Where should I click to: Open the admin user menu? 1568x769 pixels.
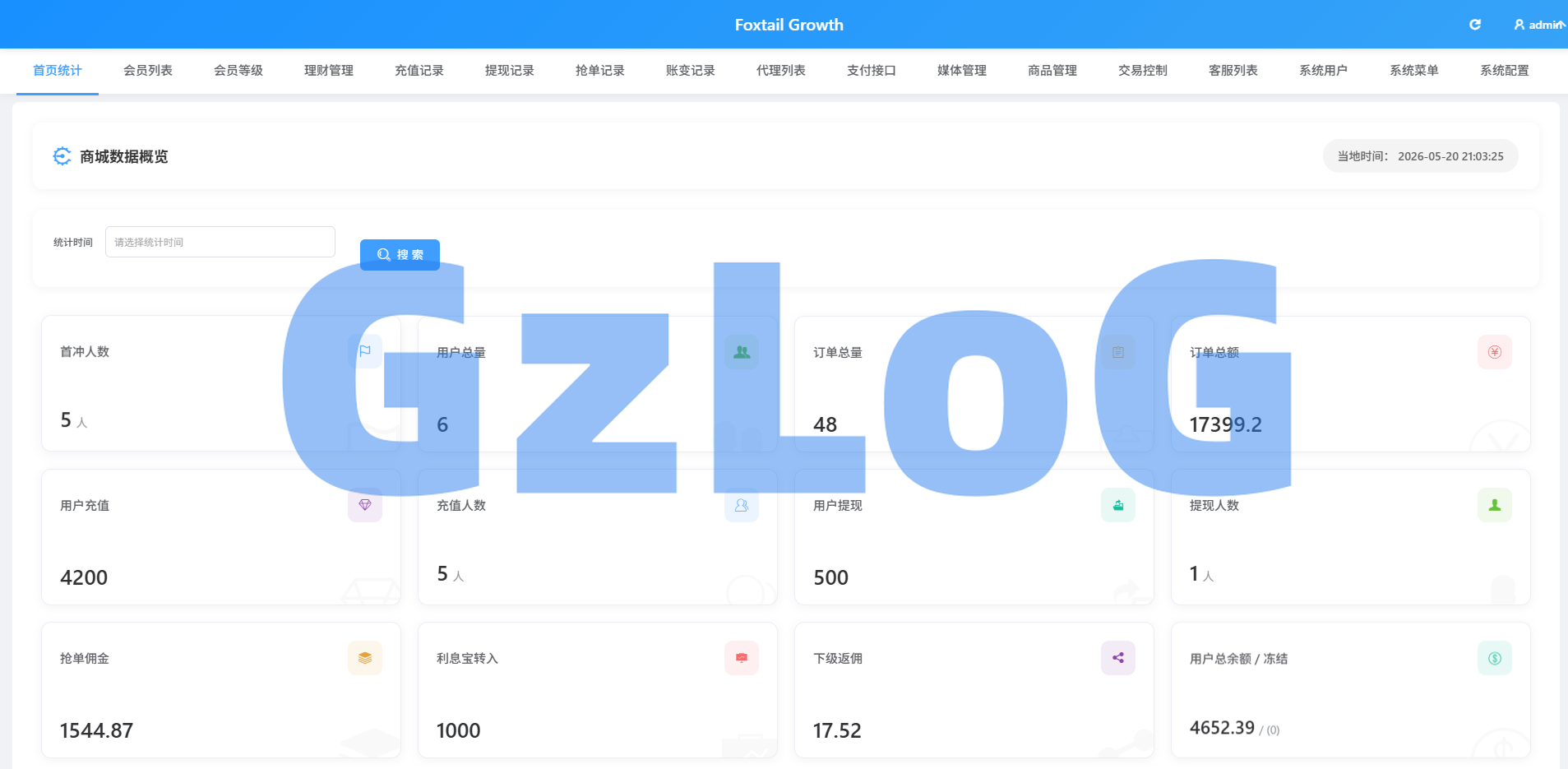point(1539,25)
